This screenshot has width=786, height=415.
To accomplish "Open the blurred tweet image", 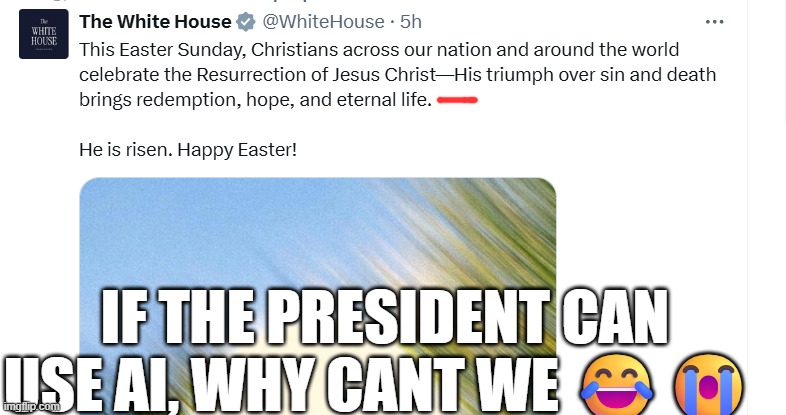I will tap(317, 250).
